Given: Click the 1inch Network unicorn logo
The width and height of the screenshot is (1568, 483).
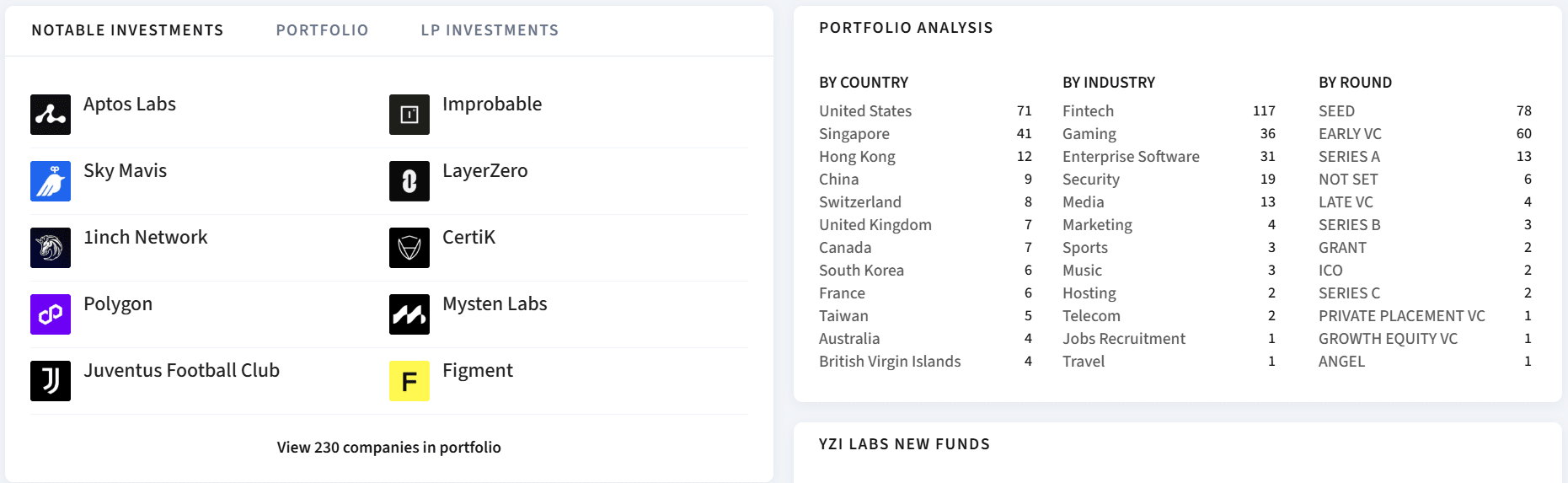Looking at the screenshot, I should pyautogui.click(x=51, y=248).
